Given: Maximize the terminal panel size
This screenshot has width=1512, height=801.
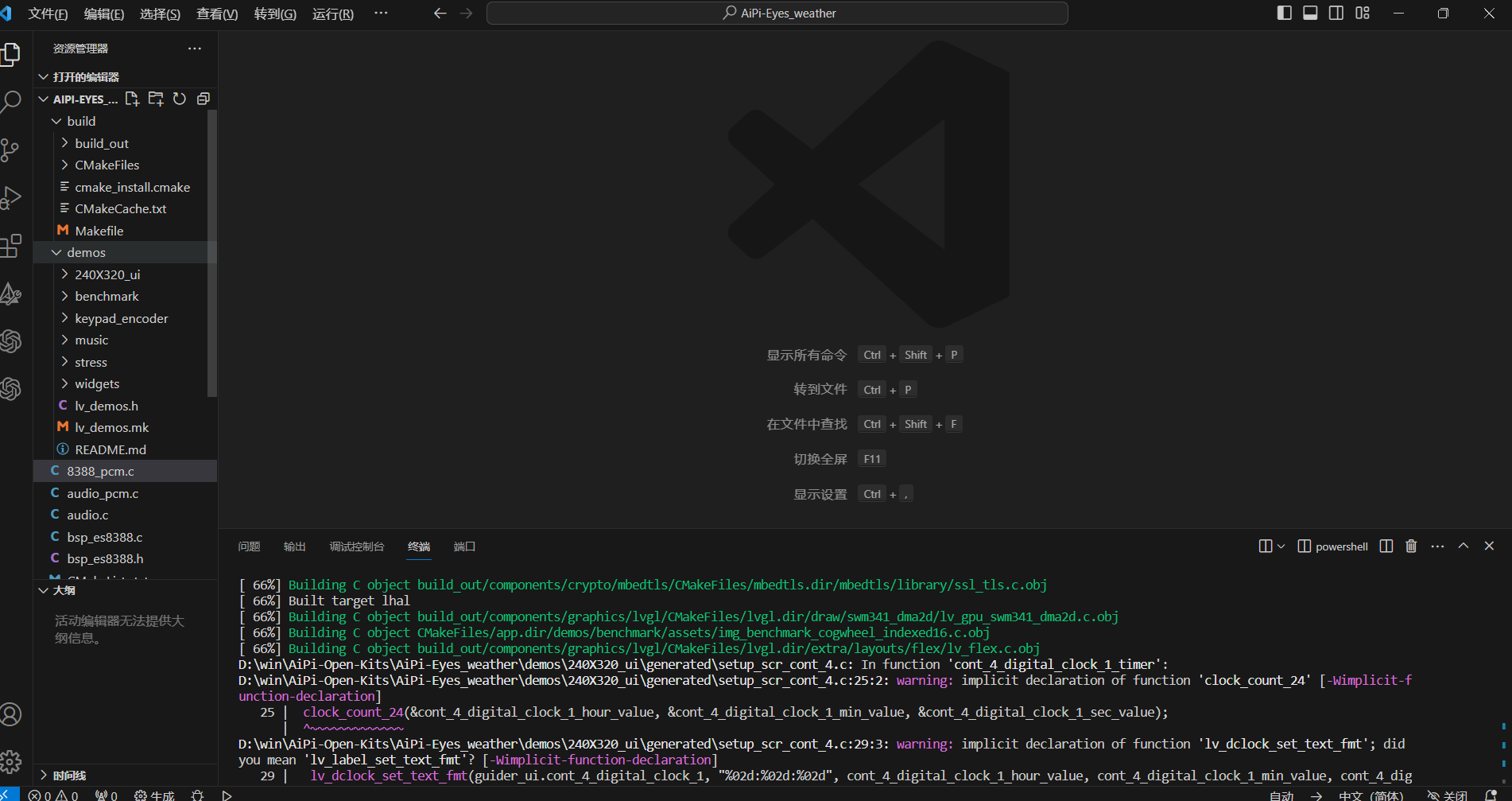Looking at the screenshot, I should (1463, 546).
